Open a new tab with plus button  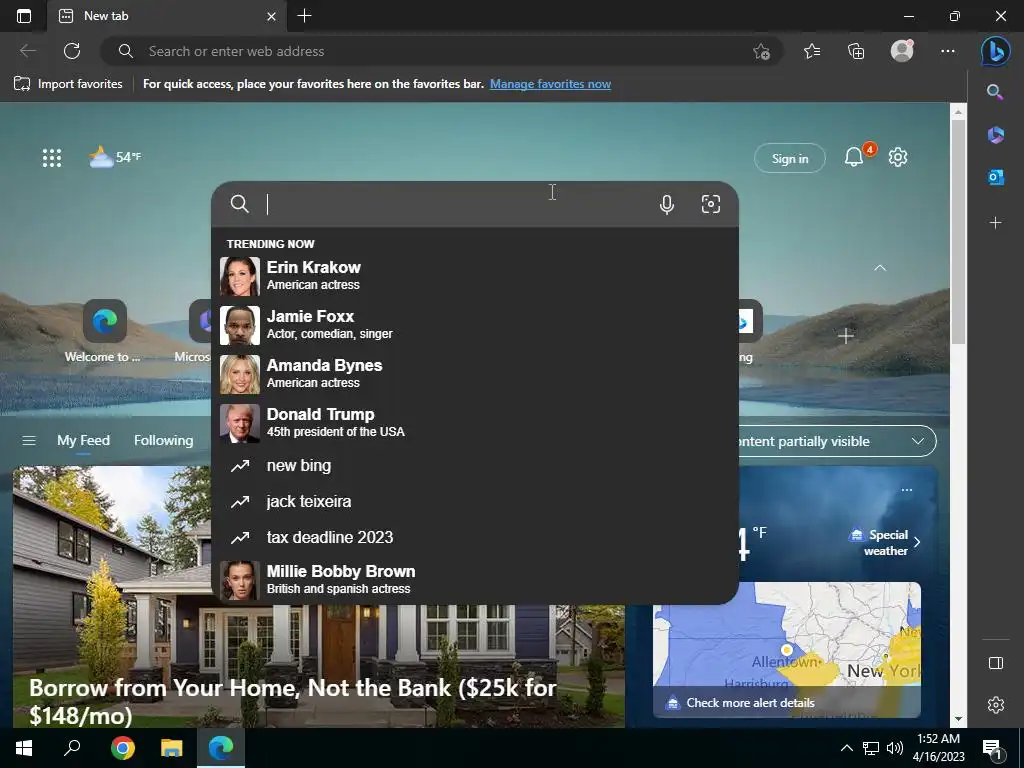304,16
